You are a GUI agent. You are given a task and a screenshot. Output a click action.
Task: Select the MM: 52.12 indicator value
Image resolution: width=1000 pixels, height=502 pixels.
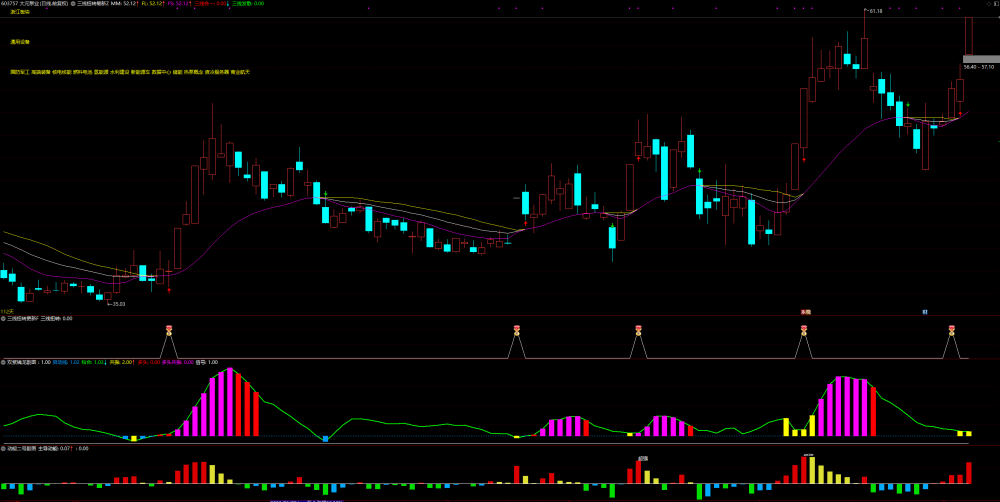coord(124,3)
